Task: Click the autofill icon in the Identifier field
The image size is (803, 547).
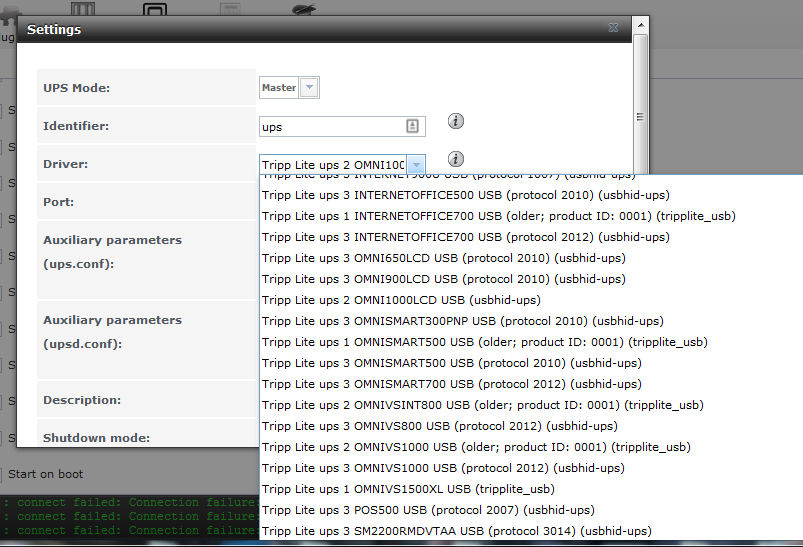Action: tap(412, 126)
